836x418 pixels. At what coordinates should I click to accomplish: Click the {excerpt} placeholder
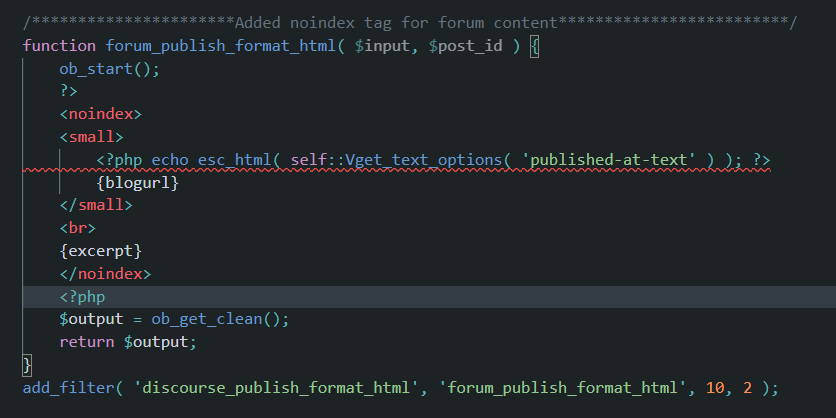click(x=100, y=251)
